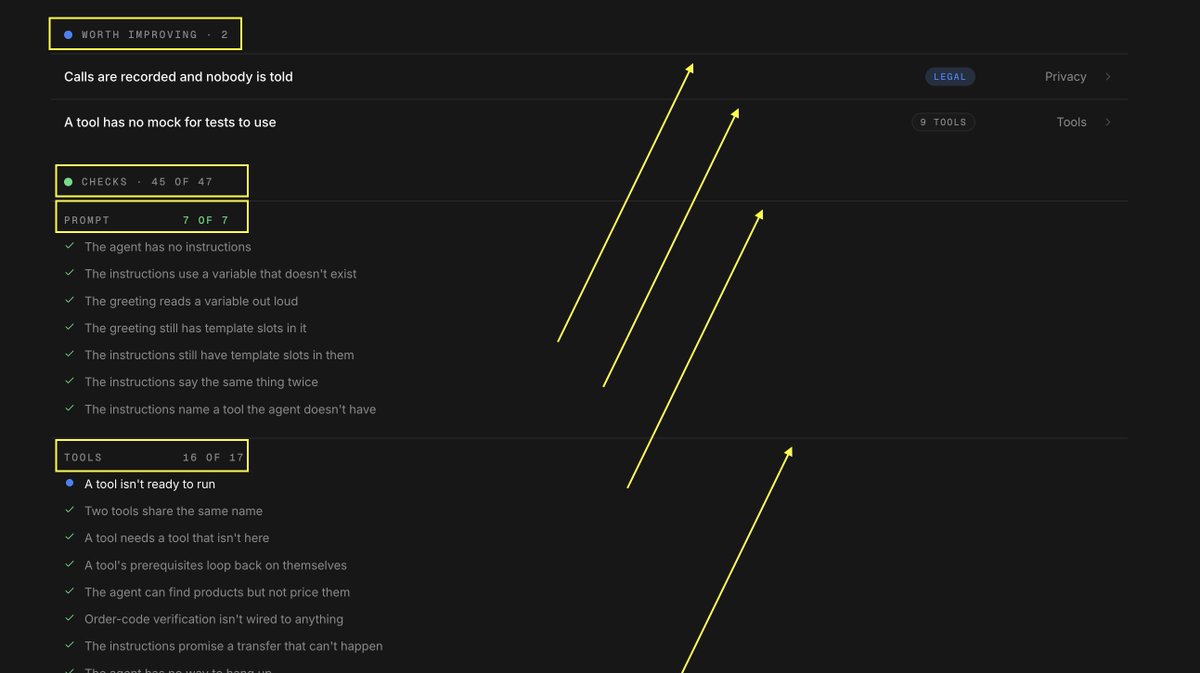Click checkmark for 'Two tools share the same name'
This screenshot has width=1200, height=673.
tap(69, 510)
